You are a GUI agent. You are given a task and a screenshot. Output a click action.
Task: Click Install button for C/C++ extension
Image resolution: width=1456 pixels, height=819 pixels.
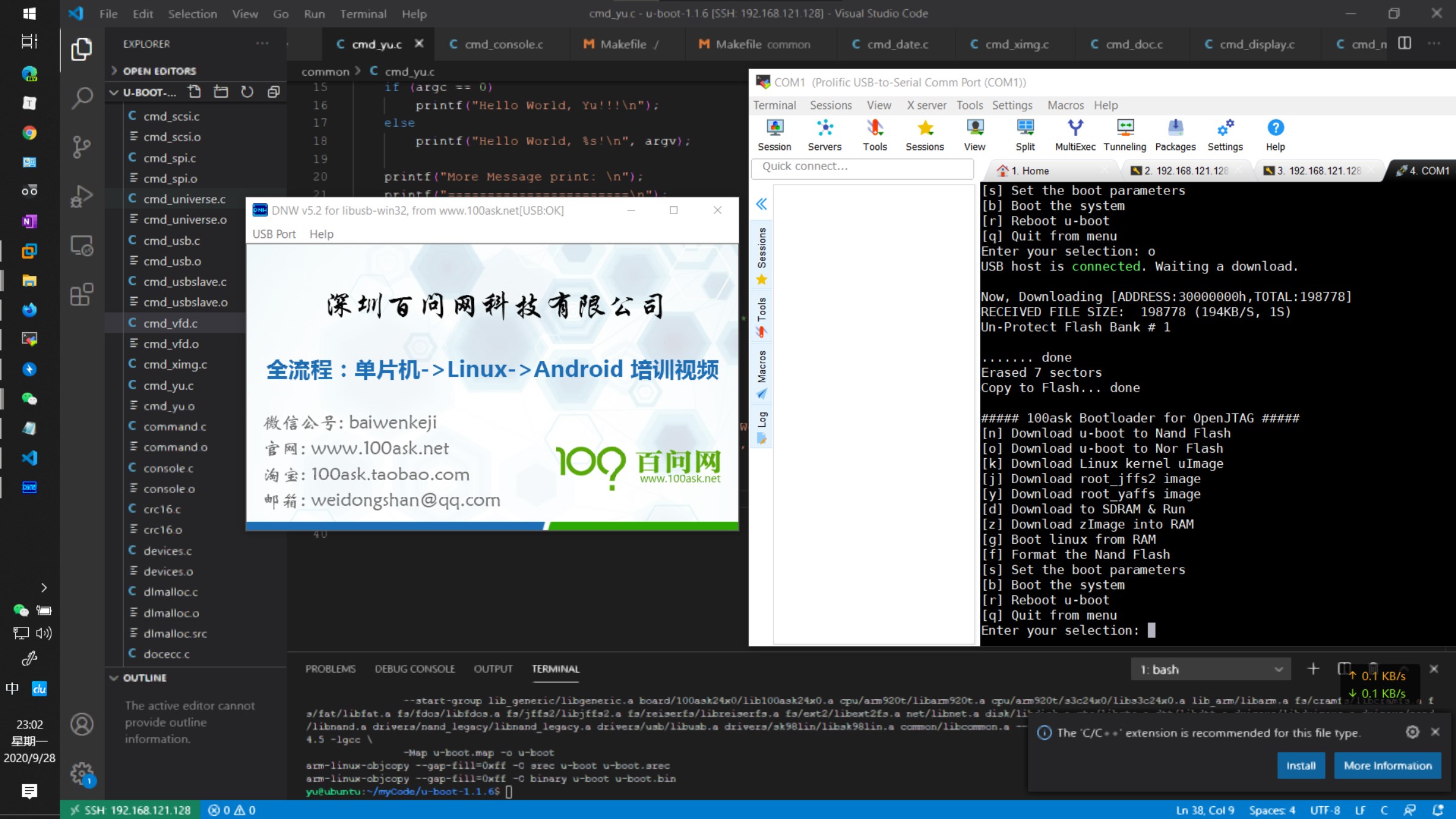(1301, 765)
